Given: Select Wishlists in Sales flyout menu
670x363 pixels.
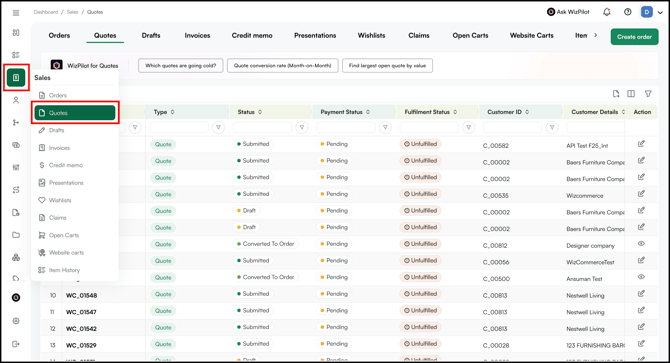Looking at the screenshot, I should point(75,200).
